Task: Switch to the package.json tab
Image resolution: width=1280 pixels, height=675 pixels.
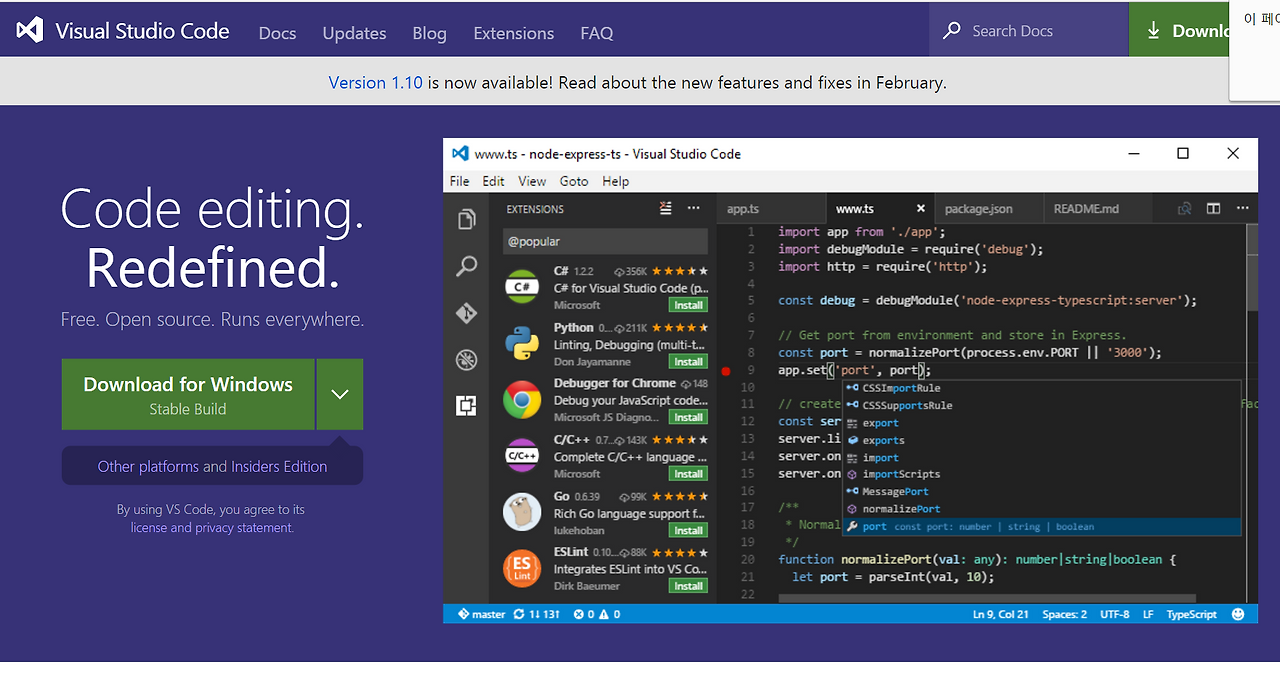Action: (x=988, y=208)
